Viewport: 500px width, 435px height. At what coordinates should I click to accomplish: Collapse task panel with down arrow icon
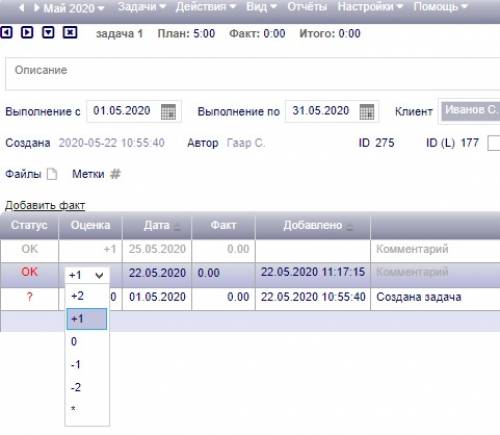click(48, 33)
